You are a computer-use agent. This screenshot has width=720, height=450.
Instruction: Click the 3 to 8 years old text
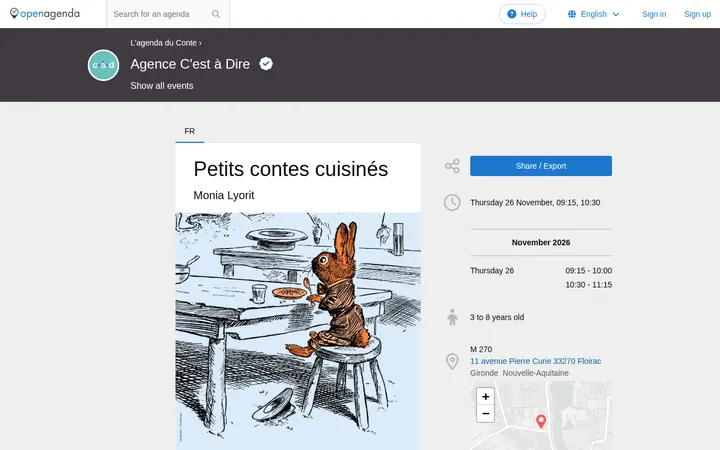point(497,317)
